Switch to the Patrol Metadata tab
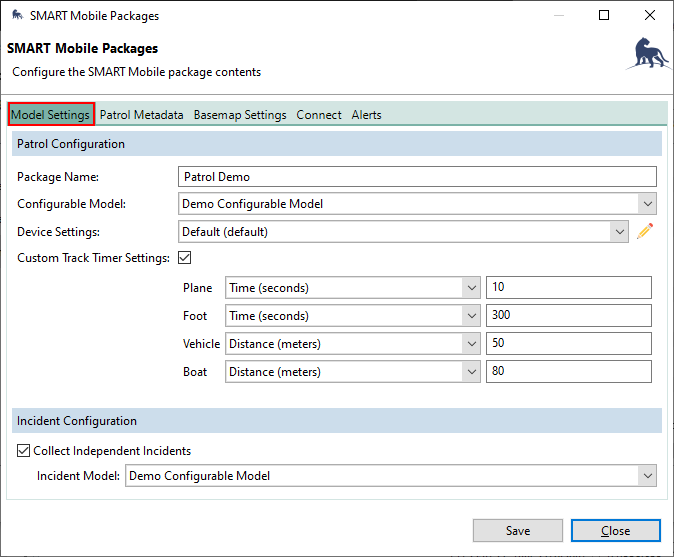The image size is (674, 557). click(141, 115)
